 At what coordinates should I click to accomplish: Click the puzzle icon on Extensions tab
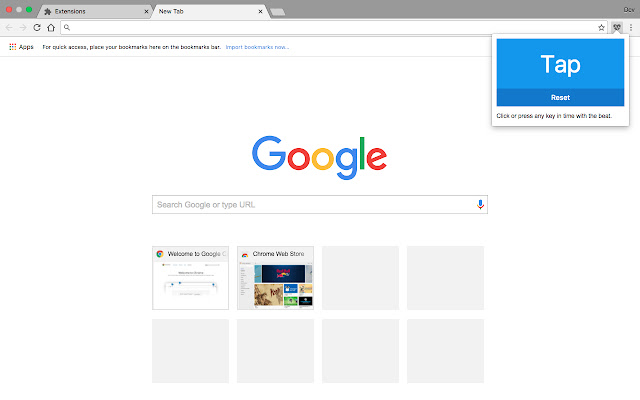48,11
